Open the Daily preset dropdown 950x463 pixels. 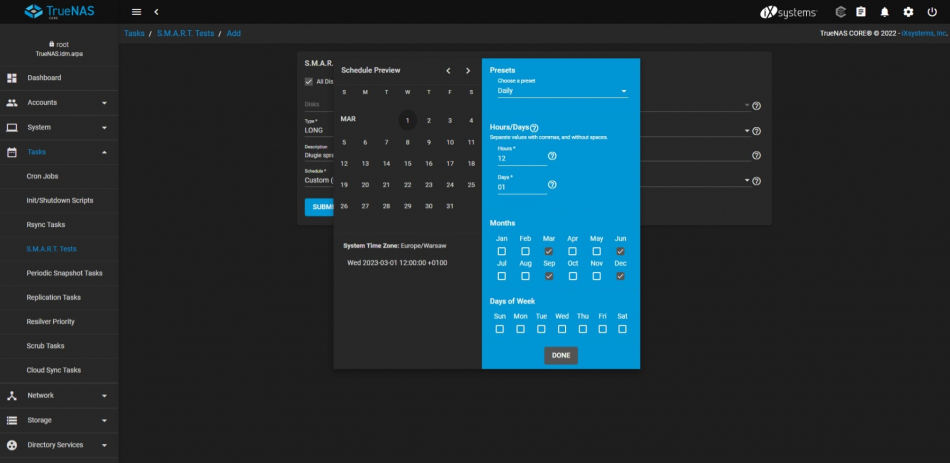tap(562, 91)
